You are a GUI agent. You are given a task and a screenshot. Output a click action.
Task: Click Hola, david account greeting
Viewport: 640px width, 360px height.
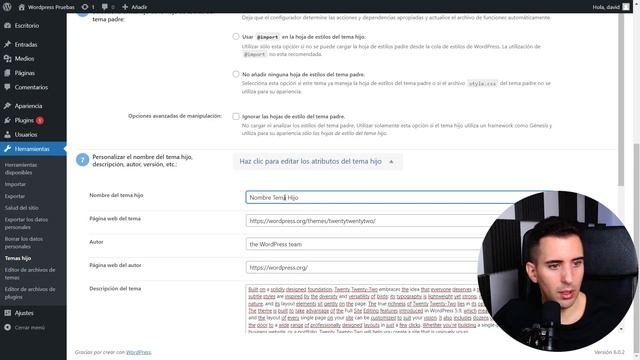click(606, 7)
